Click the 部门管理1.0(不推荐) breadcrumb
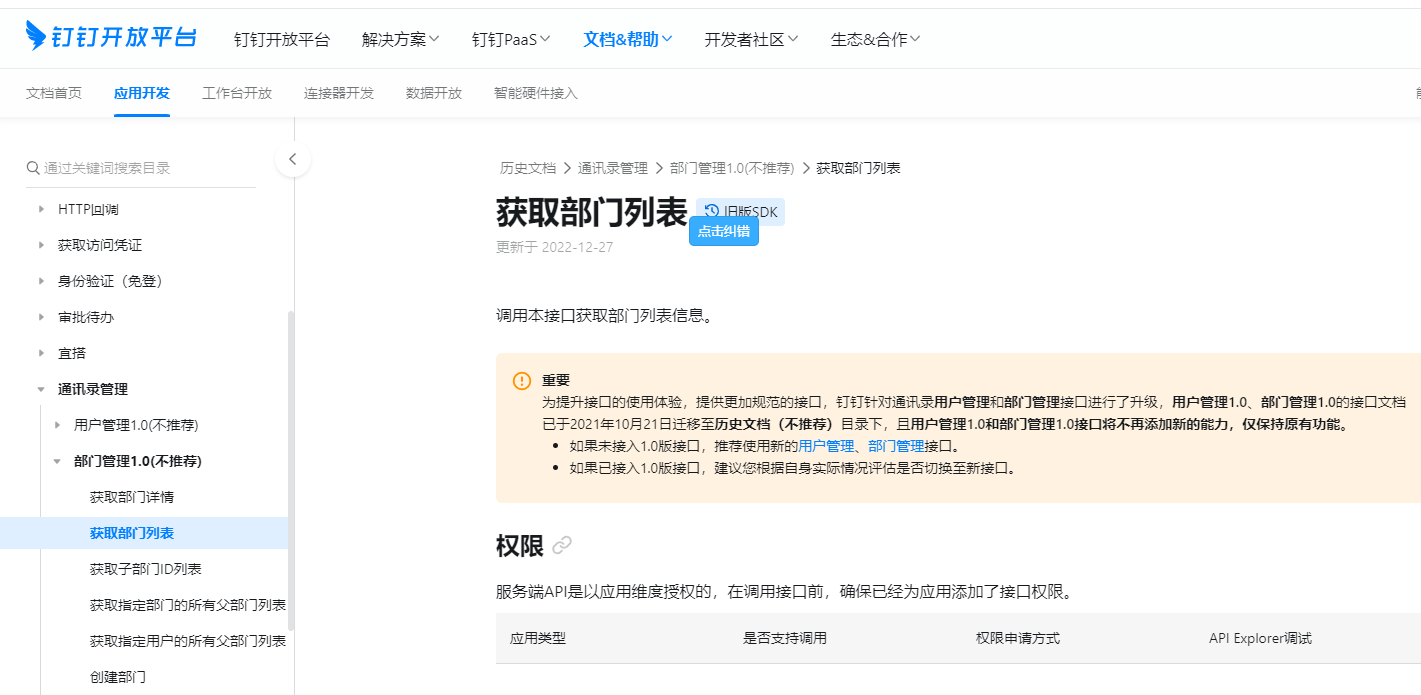Image resolution: width=1421 pixels, height=695 pixels. pos(732,168)
